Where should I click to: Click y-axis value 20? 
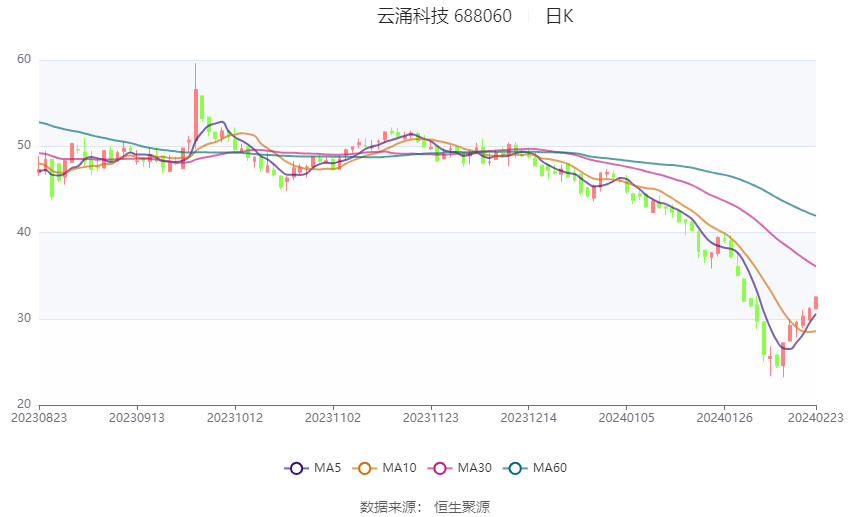[24, 404]
